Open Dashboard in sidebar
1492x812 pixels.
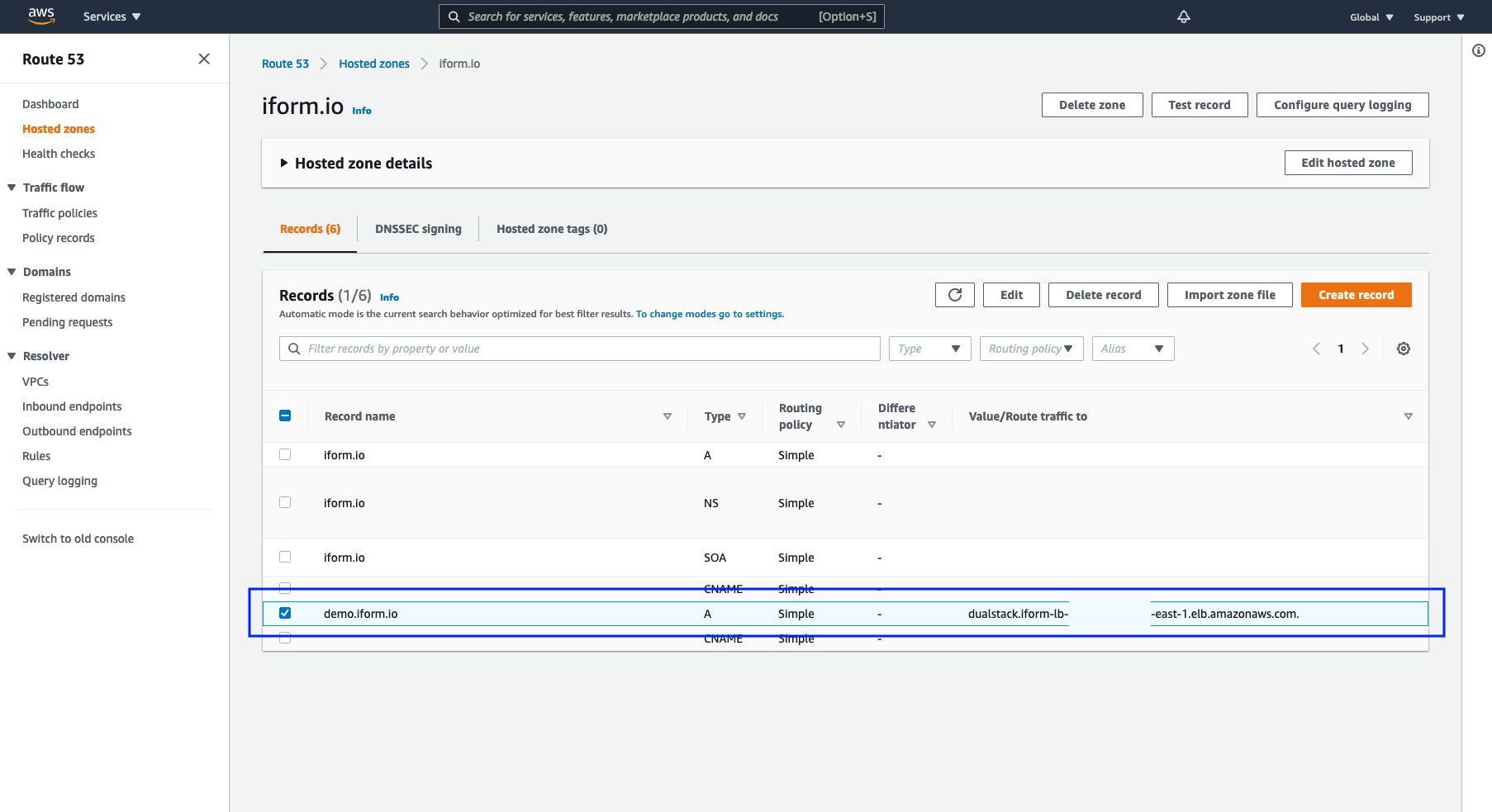click(50, 104)
